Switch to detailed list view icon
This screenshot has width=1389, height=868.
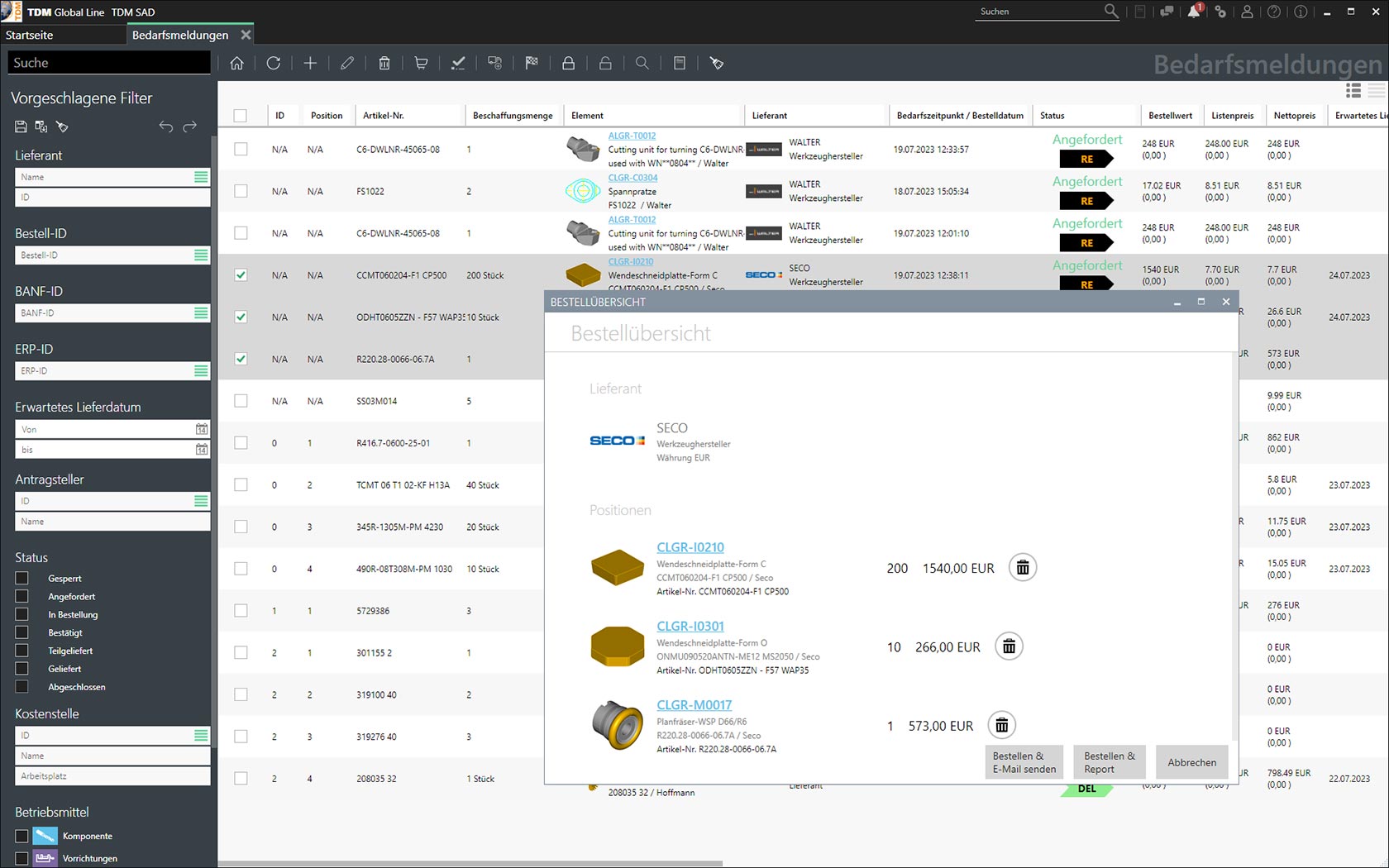pyautogui.click(x=1353, y=90)
